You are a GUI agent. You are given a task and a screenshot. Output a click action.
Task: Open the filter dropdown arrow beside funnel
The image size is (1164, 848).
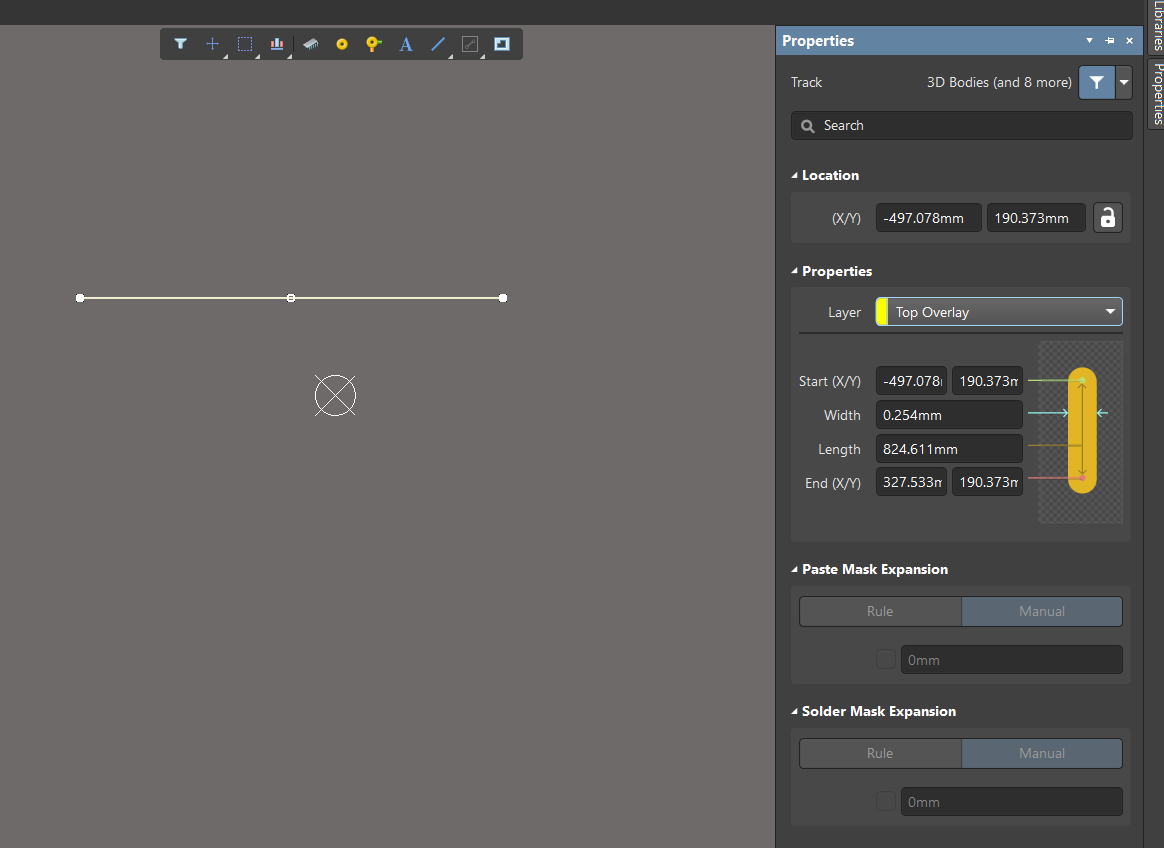1124,82
